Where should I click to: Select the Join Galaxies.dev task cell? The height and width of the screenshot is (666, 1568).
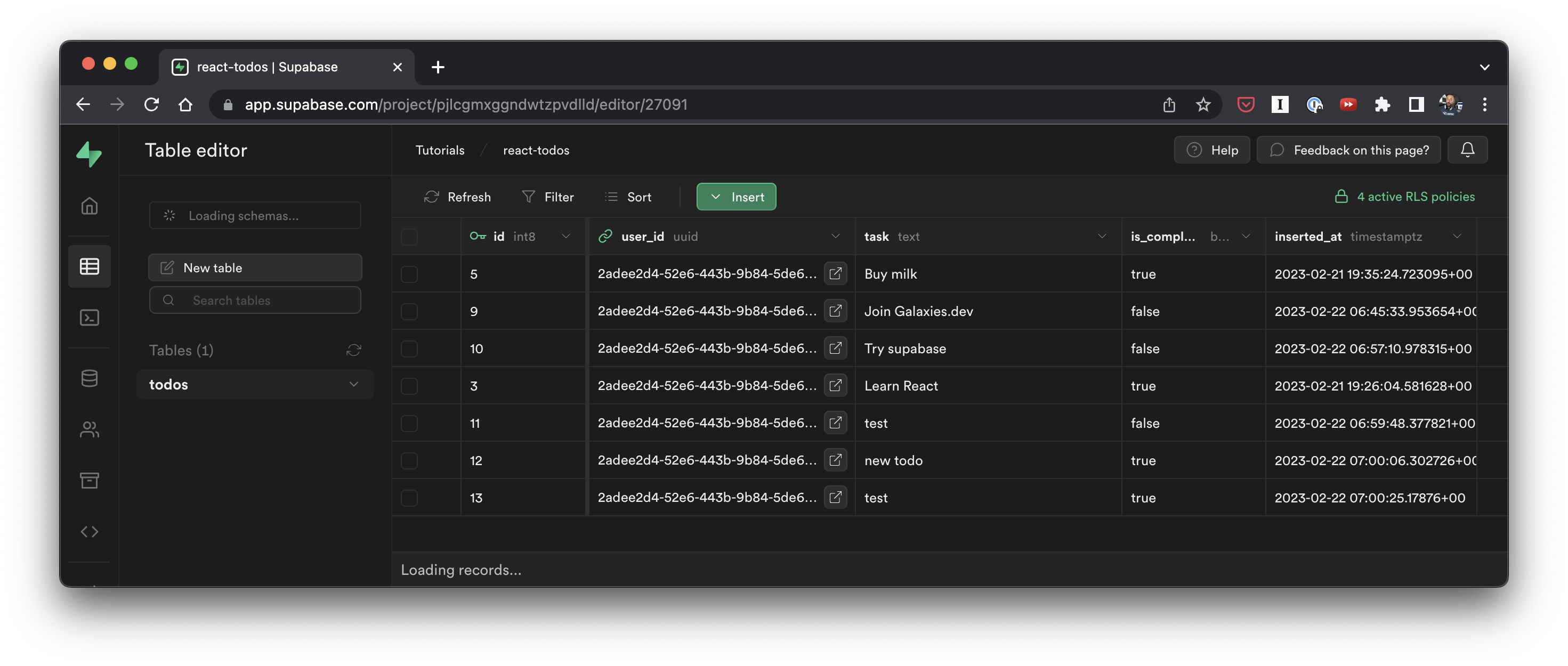point(988,311)
